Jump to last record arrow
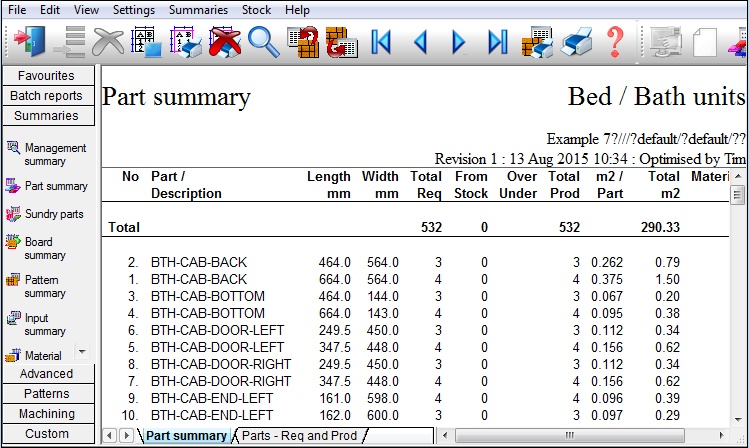This screenshot has height=448, width=749. pos(498,42)
